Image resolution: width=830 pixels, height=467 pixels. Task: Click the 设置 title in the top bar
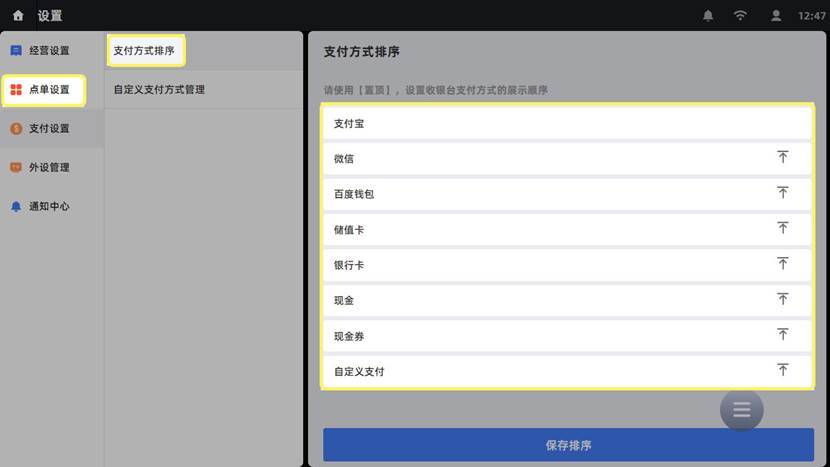(50, 16)
